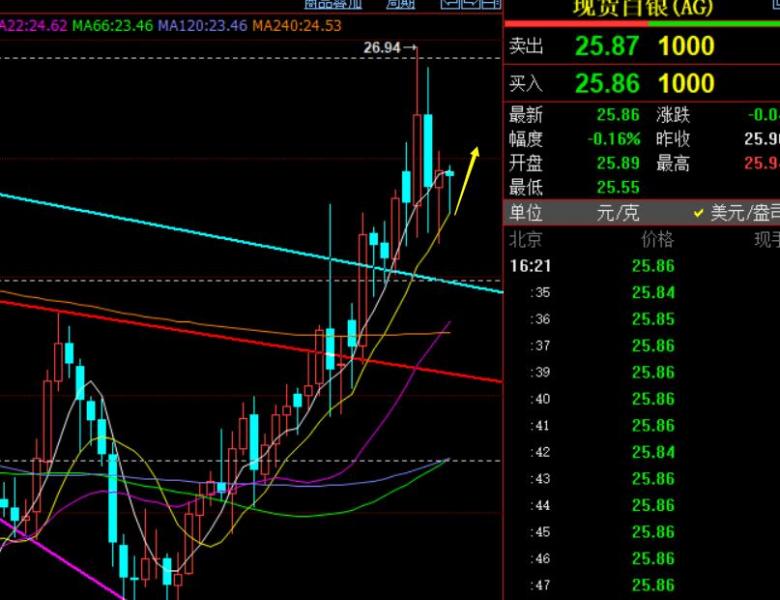Select the MA120:23.46 indicator label

(202, 25)
